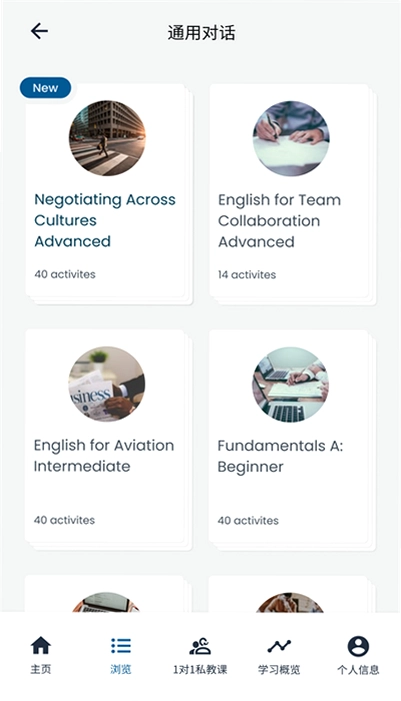Tap the street crossing course thumbnail
Image resolution: width=401 pixels, height=701 pixels.
[107, 138]
